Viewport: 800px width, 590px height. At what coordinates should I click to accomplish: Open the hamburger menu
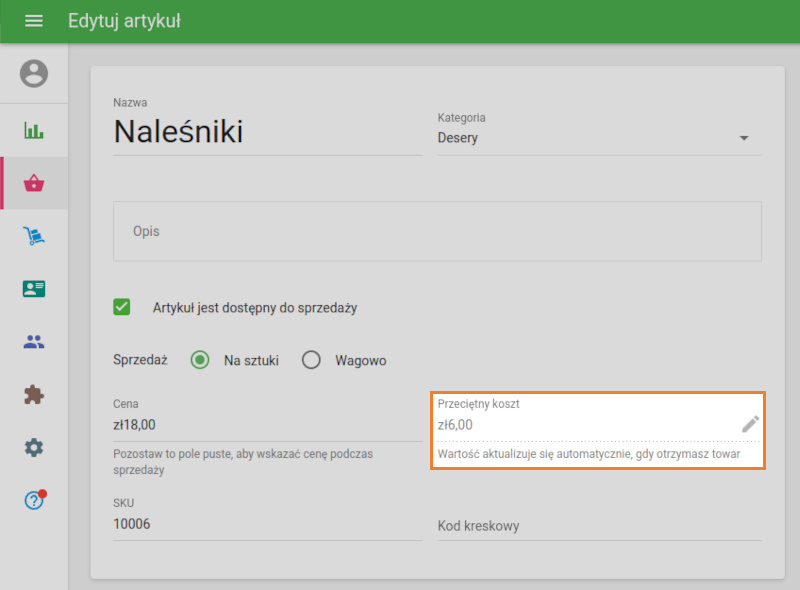tap(34, 21)
